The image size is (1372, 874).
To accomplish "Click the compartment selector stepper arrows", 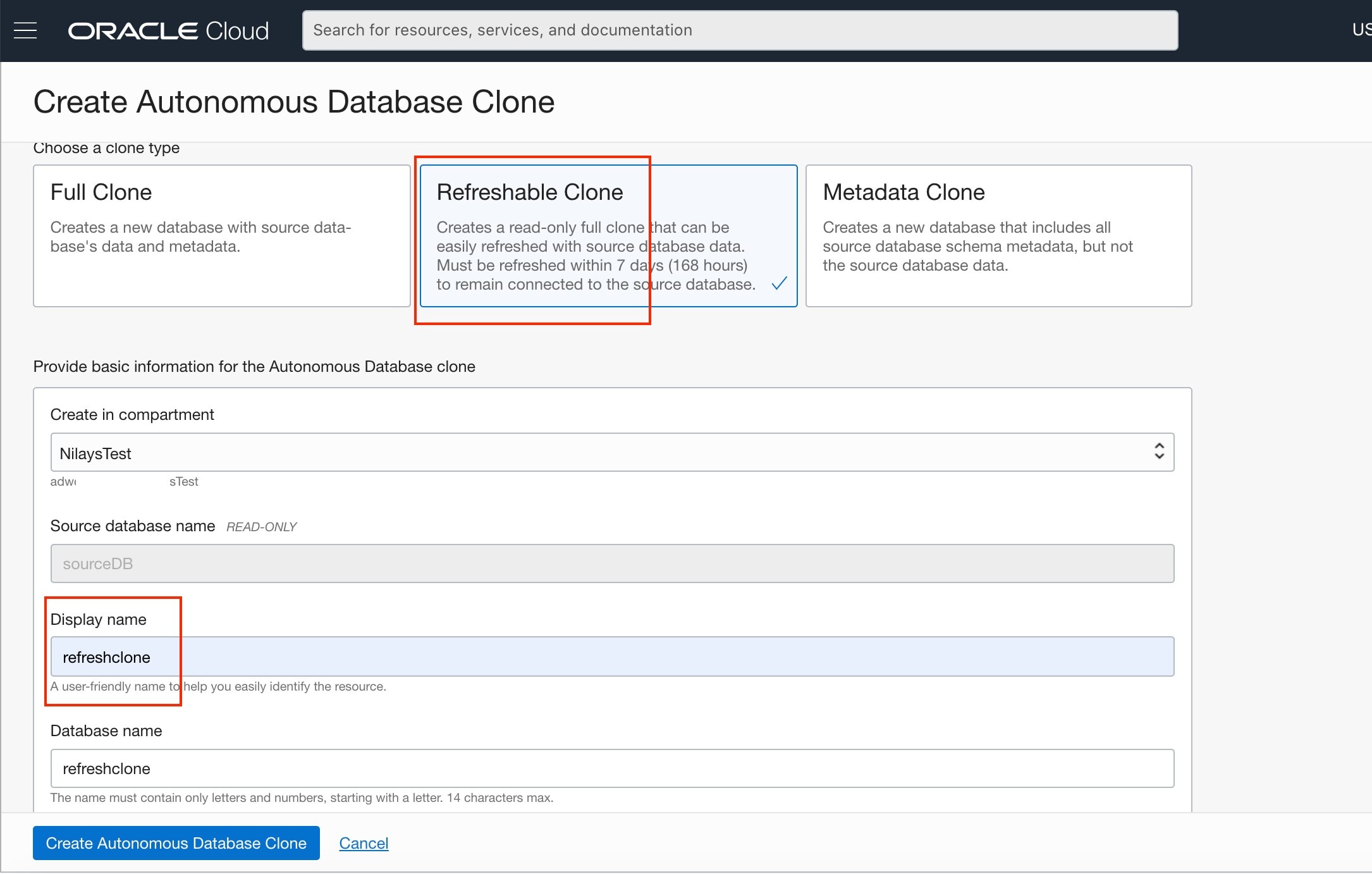I will 1158,452.
